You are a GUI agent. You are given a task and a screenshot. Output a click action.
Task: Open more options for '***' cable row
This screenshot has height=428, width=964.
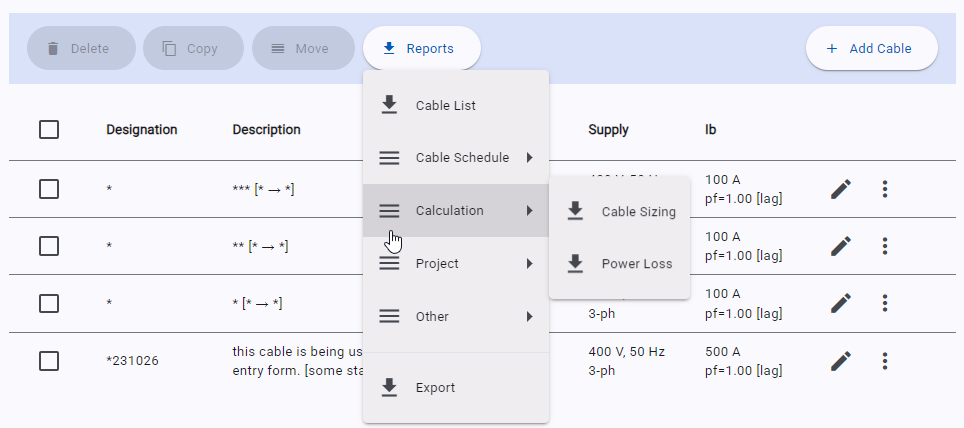coord(885,189)
